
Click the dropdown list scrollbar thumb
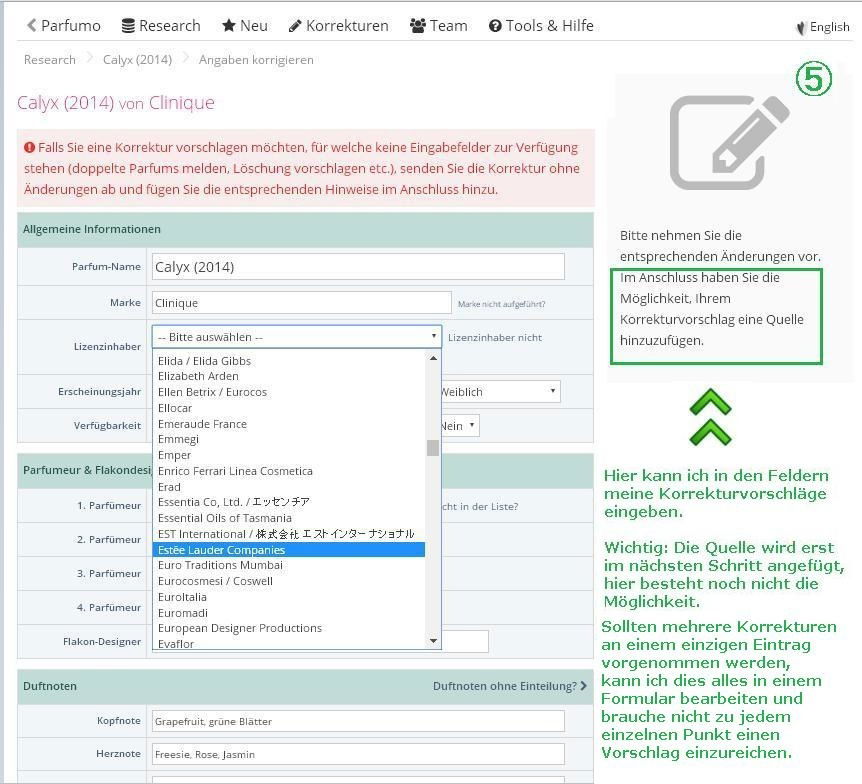pyautogui.click(x=433, y=448)
